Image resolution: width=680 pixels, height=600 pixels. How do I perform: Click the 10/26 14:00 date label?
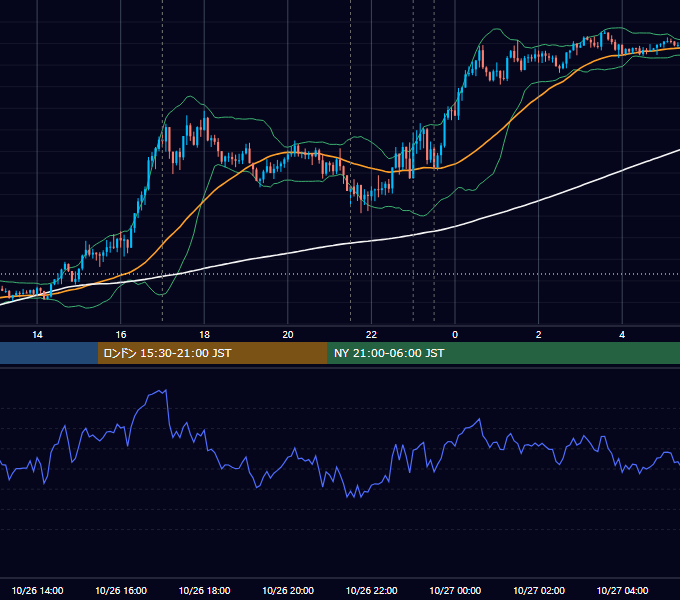click(37, 590)
